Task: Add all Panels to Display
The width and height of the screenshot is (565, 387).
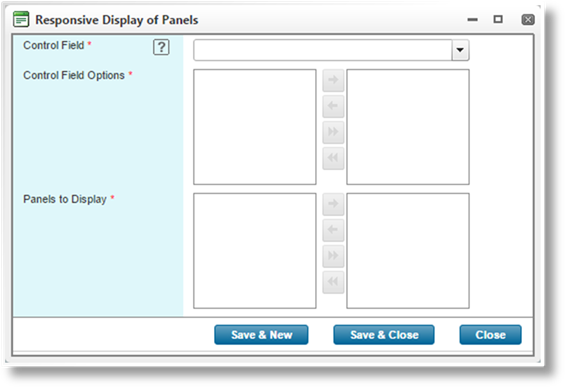Action: click(x=333, y=256)
